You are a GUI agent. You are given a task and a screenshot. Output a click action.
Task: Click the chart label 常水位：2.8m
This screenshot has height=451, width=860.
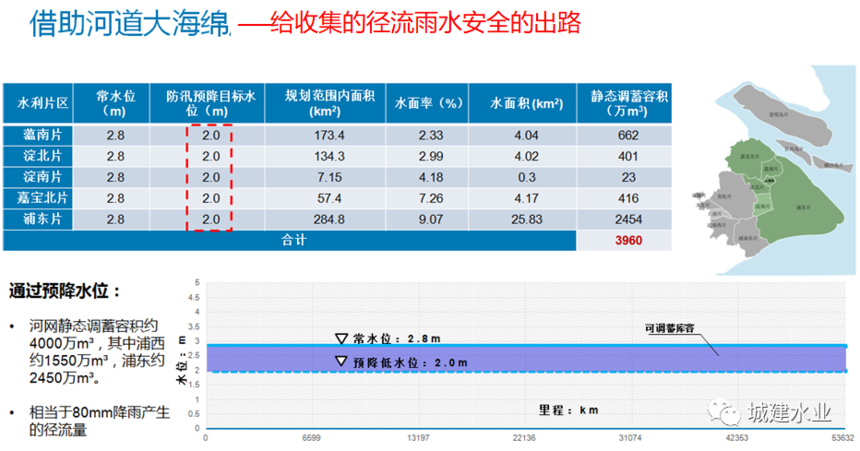[x=396, y=339]
